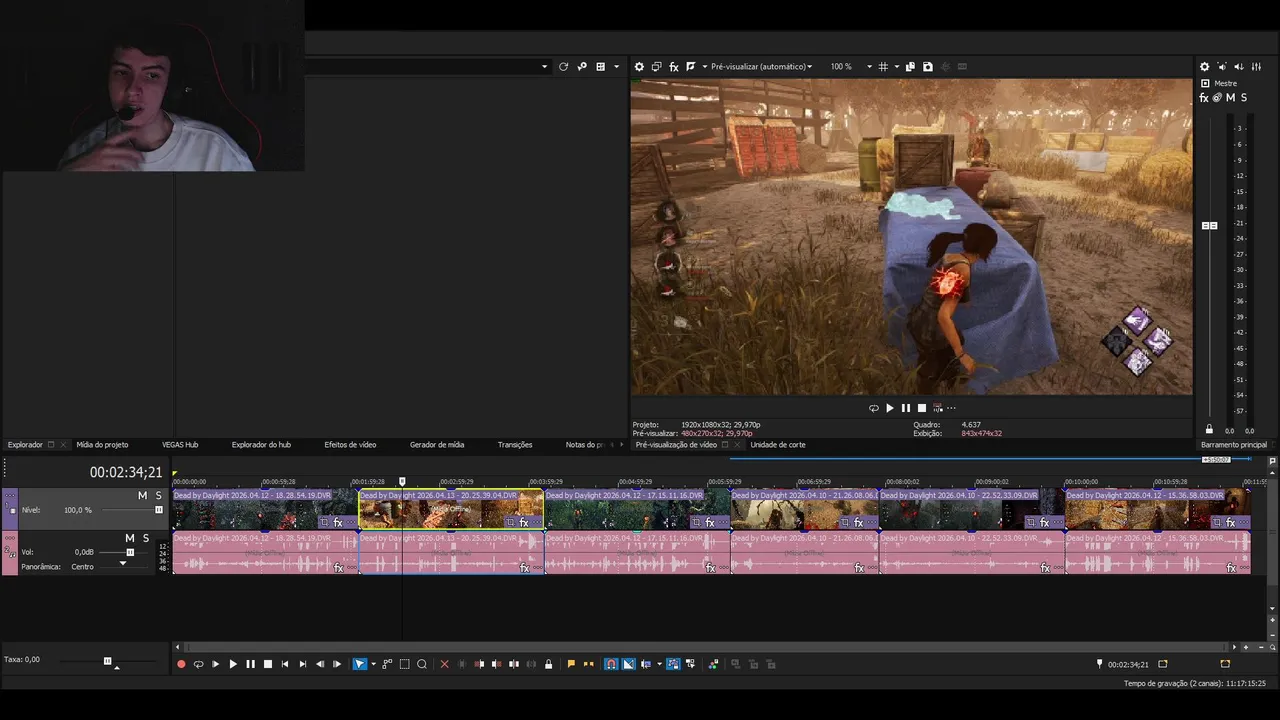The height and width of the screenshot is (720, 1280).
Task: Toggle loop playback in timeline transport
Action: 198,664
